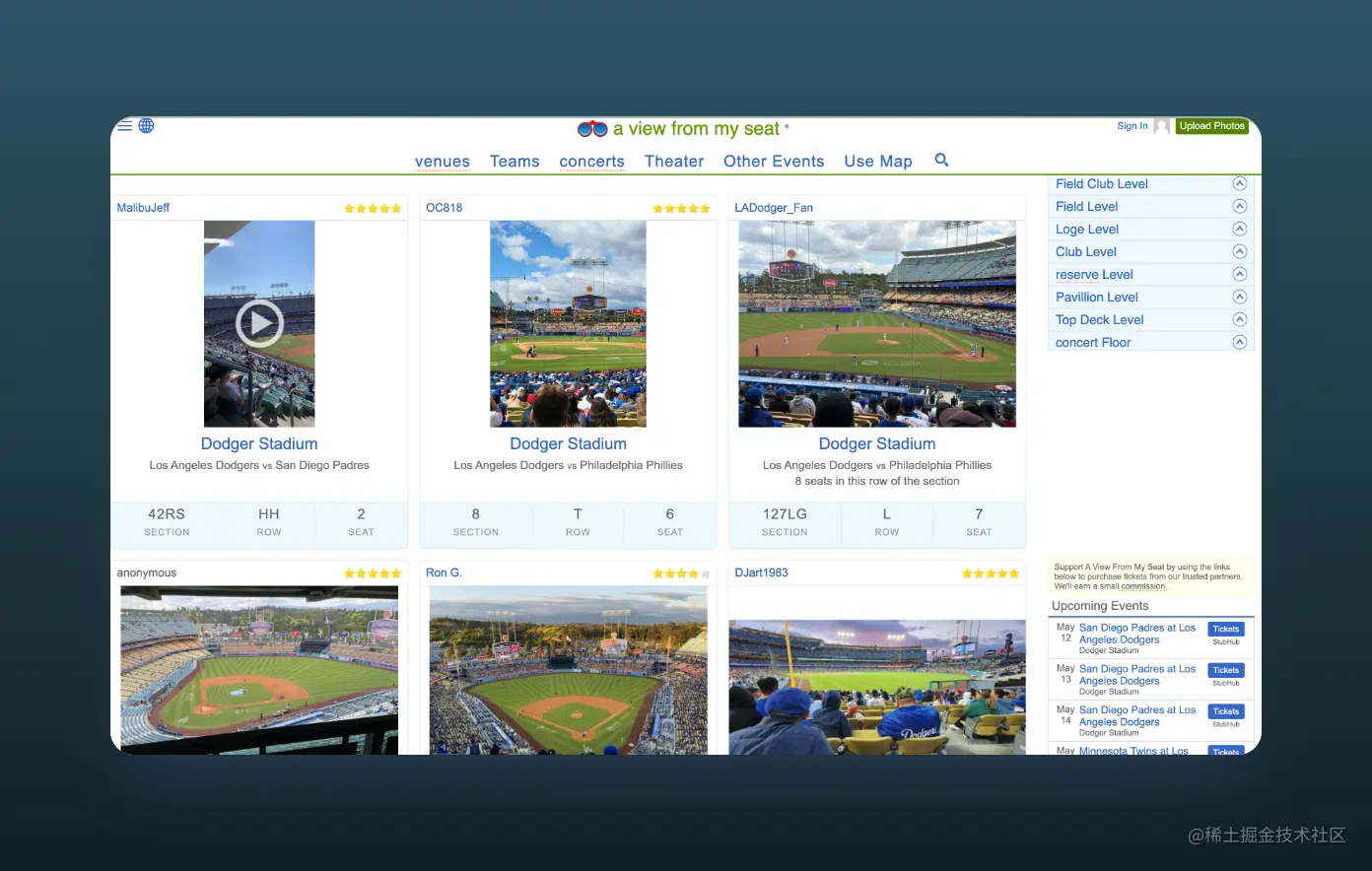The height and width of the screenshot is (871, 1372).
Task: Click the Upcoming Events heading
Action: [x=1100, y=606]
